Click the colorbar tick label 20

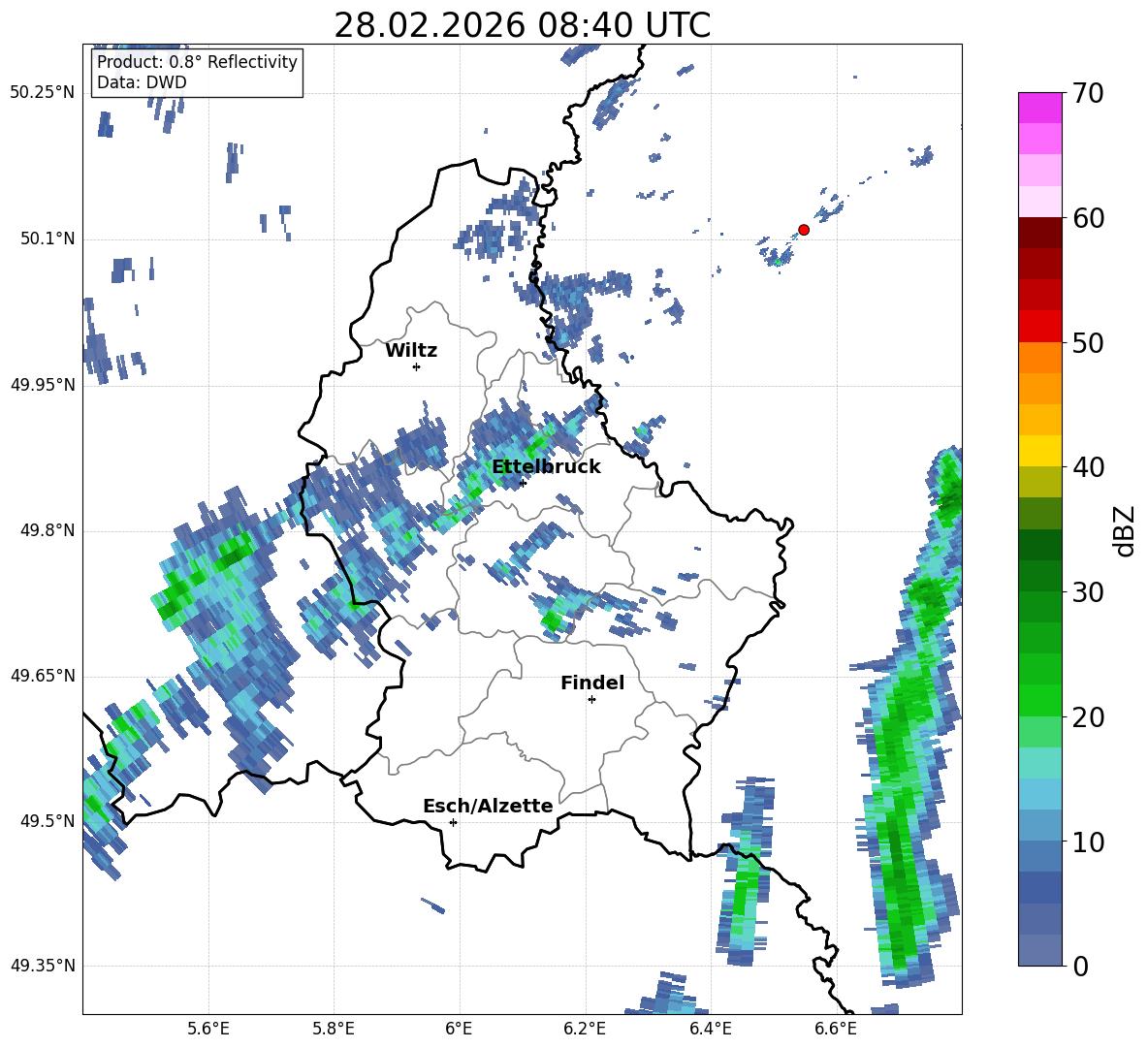(x=1088, y=717)
